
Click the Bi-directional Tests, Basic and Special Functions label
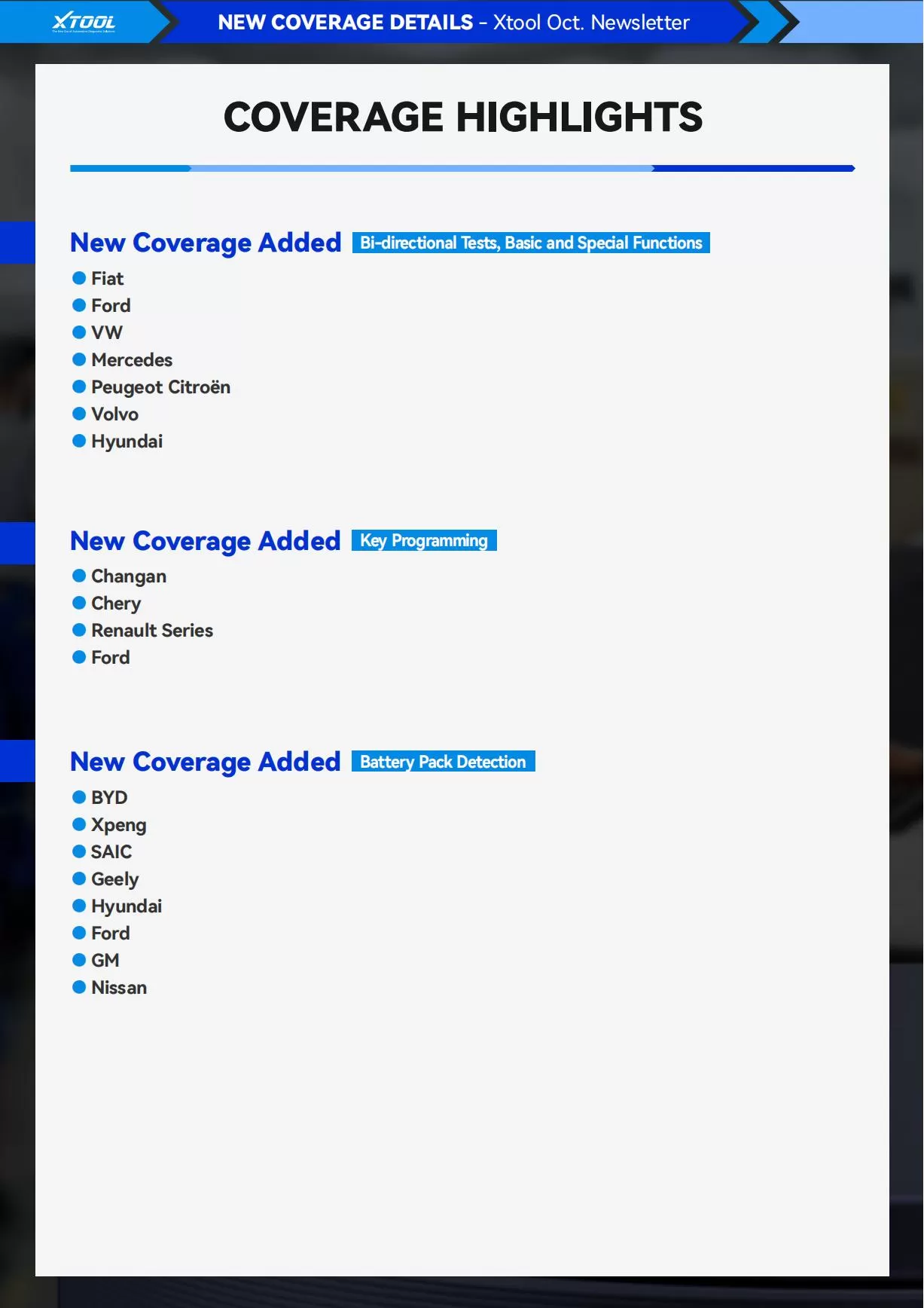coord(531,243)
